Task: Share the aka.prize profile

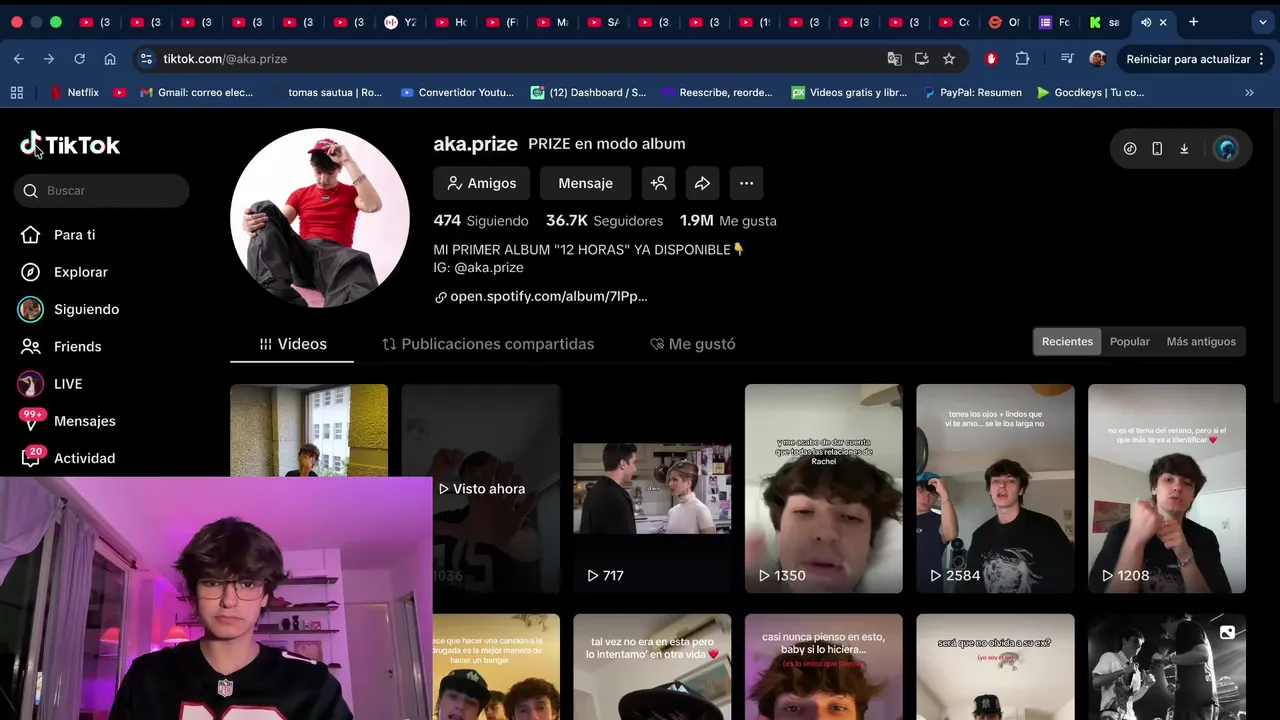Action: pyautogui.click(x=702, y=183)
